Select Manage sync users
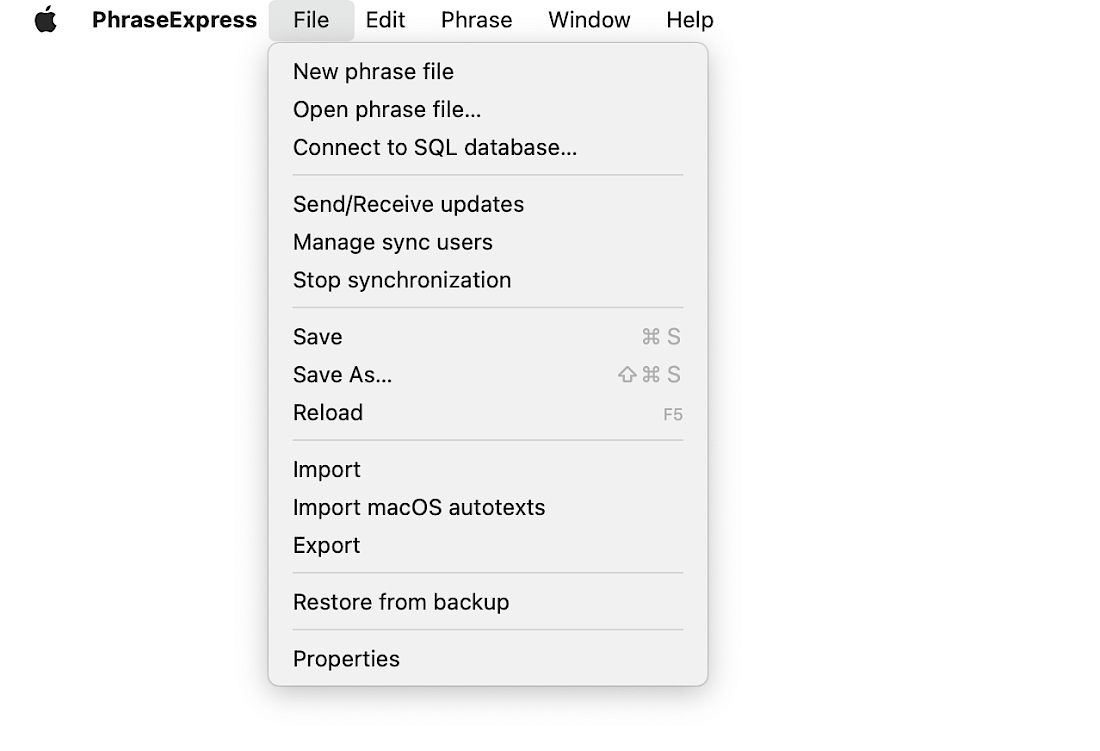The height and width of the screenshot is (751, 1100). tap(488, 242)
